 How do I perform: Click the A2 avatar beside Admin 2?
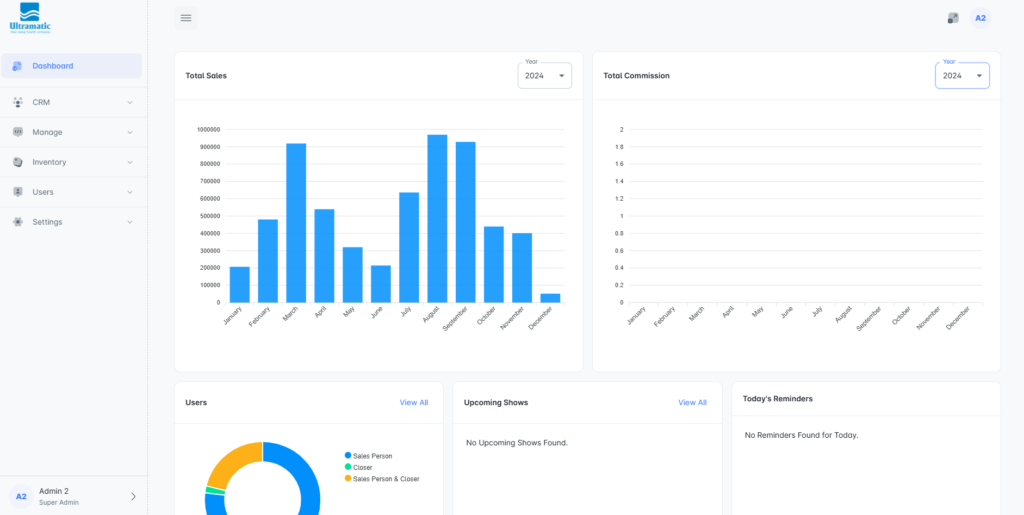(x=21, y=497)
